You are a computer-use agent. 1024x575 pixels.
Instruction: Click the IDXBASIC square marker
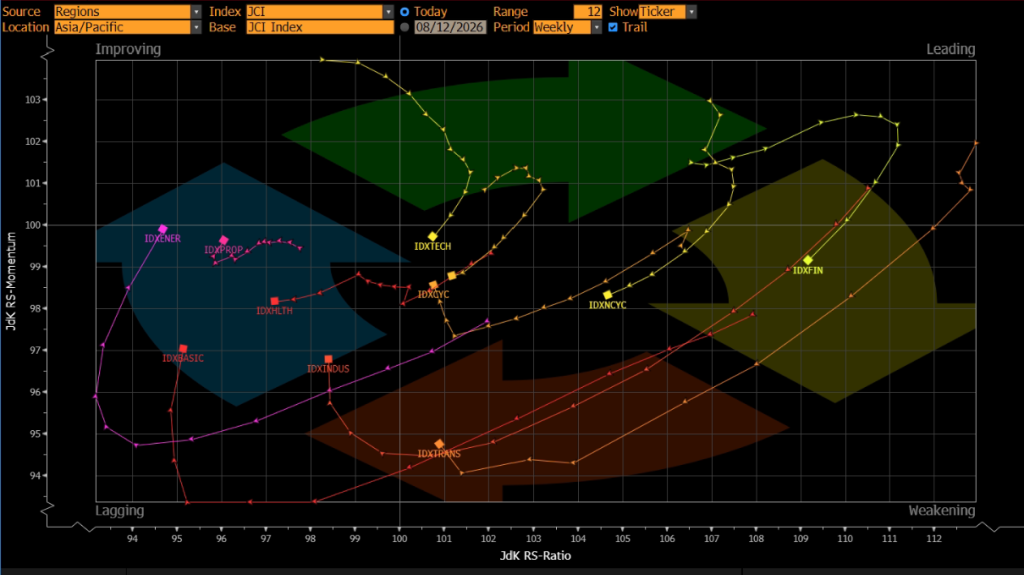coord(183,349)
